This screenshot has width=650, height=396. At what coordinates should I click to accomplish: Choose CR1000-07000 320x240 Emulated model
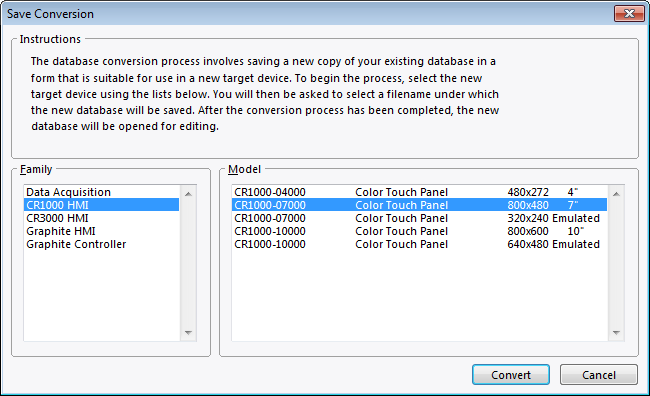coord(420,218)
